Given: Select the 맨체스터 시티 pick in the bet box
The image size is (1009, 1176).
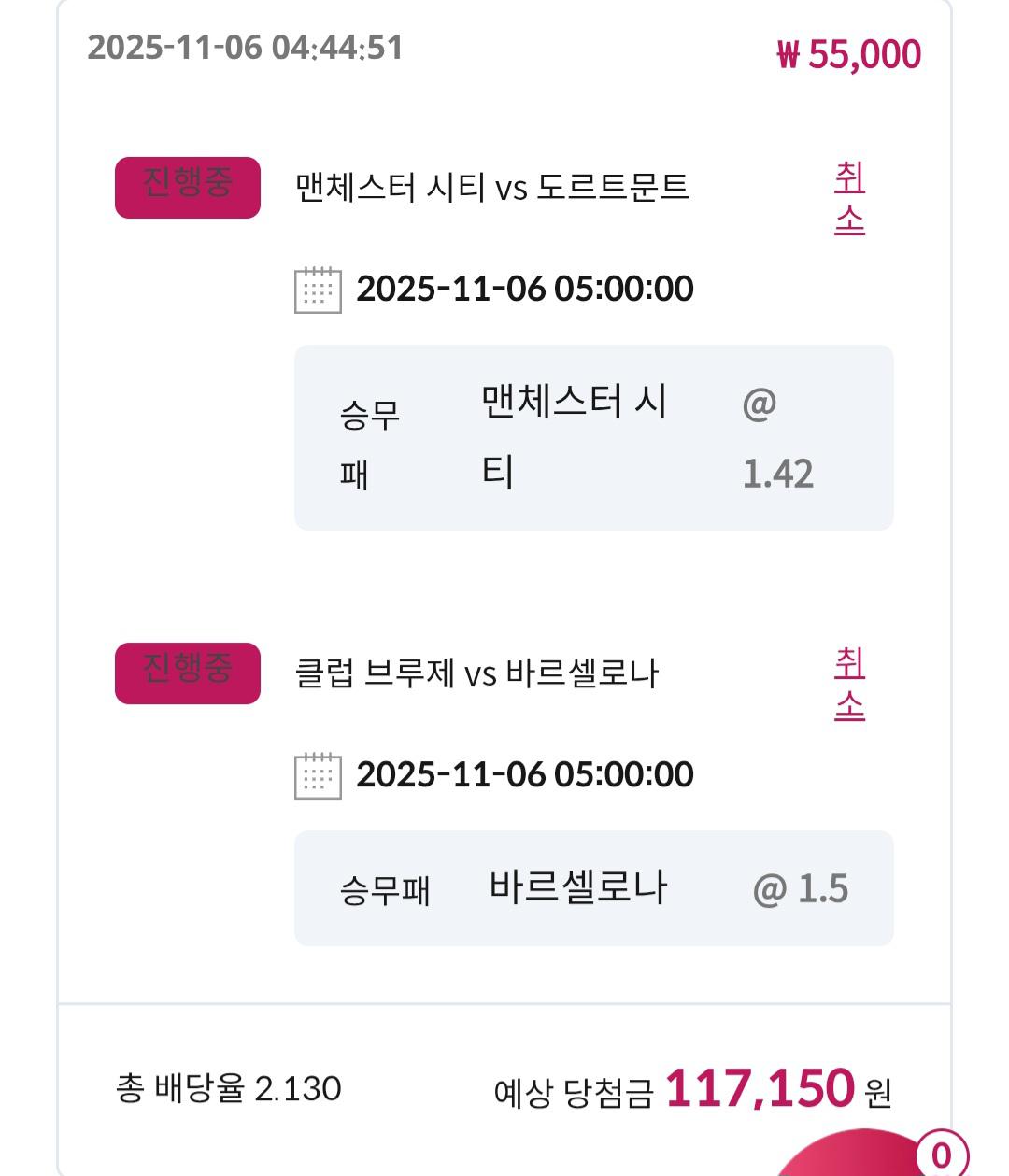Looking at the screenshot, I should point(573,436).
